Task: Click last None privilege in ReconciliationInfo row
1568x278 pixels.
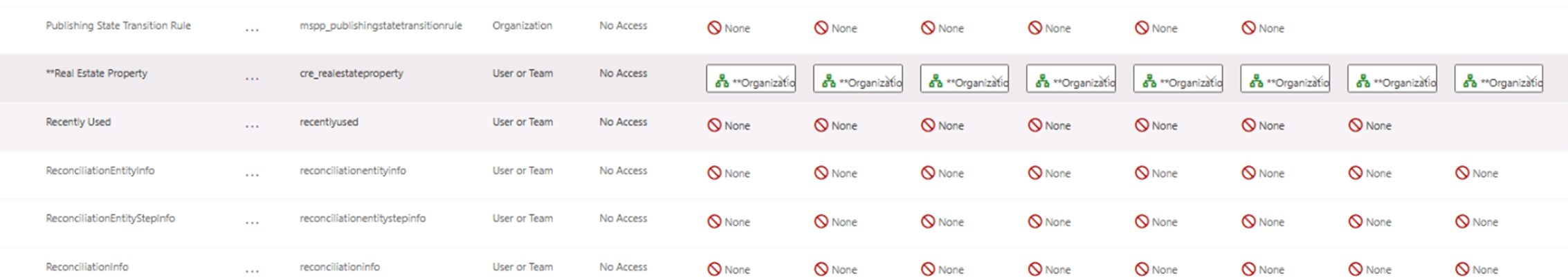Action: [1476, 270]
